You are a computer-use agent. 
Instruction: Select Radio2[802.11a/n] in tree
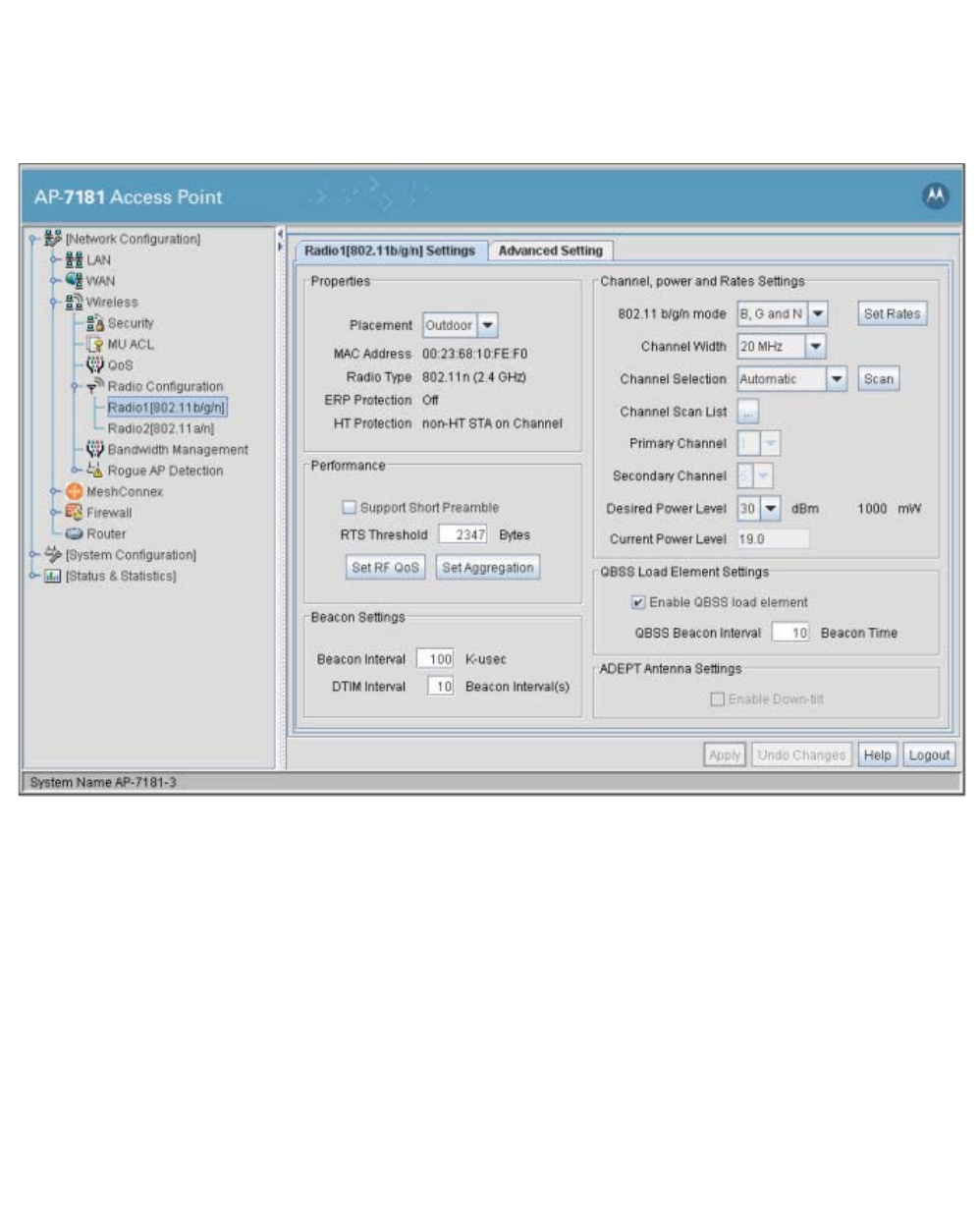(161, 428)
